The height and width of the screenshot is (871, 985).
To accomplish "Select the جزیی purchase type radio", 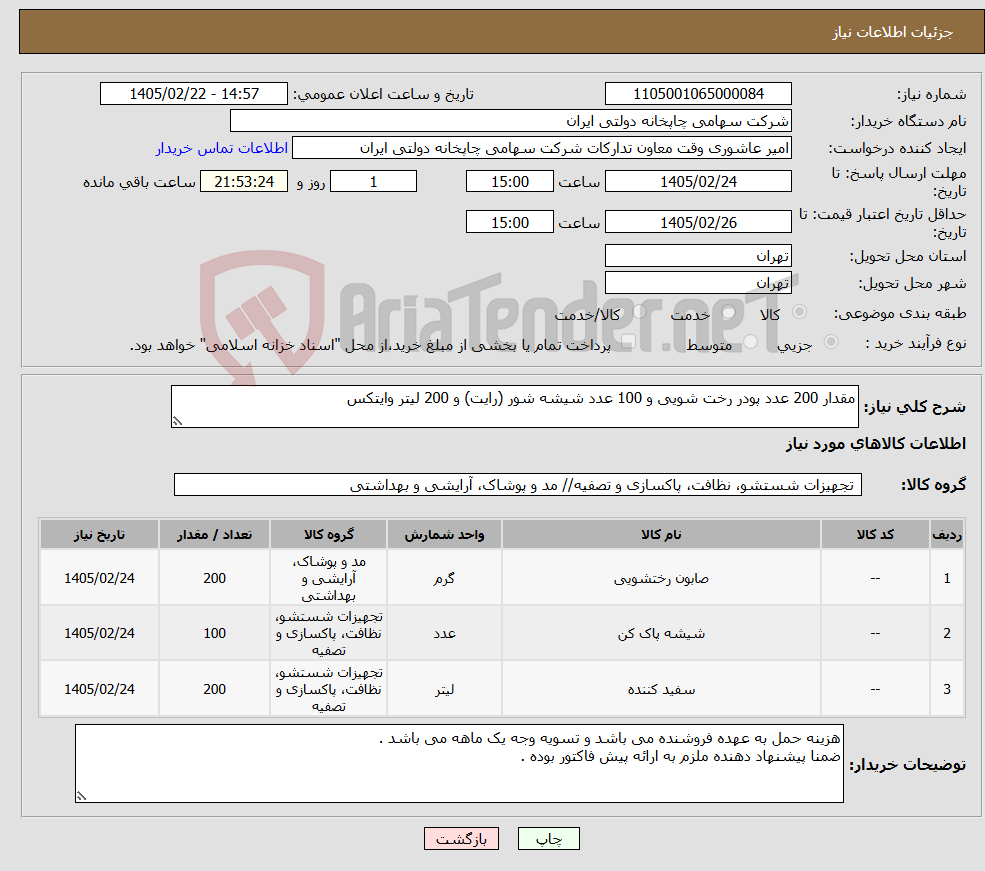I will pos(831,342).
